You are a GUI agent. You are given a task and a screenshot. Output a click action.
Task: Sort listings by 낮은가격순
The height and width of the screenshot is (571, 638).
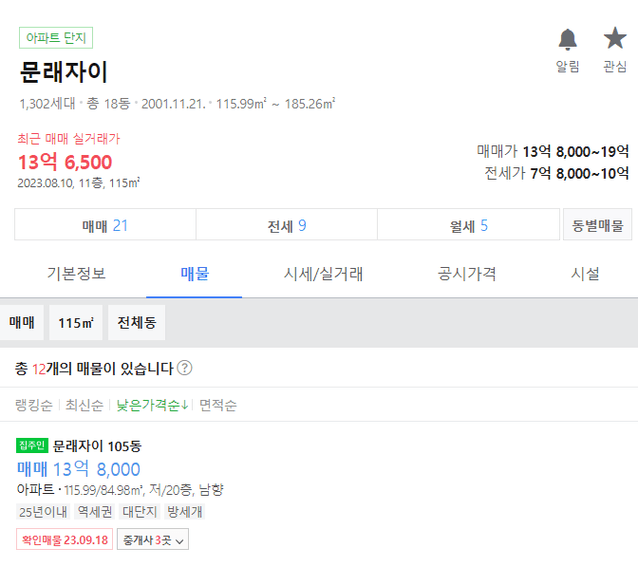pyautogui.click(x=152, y=405)
